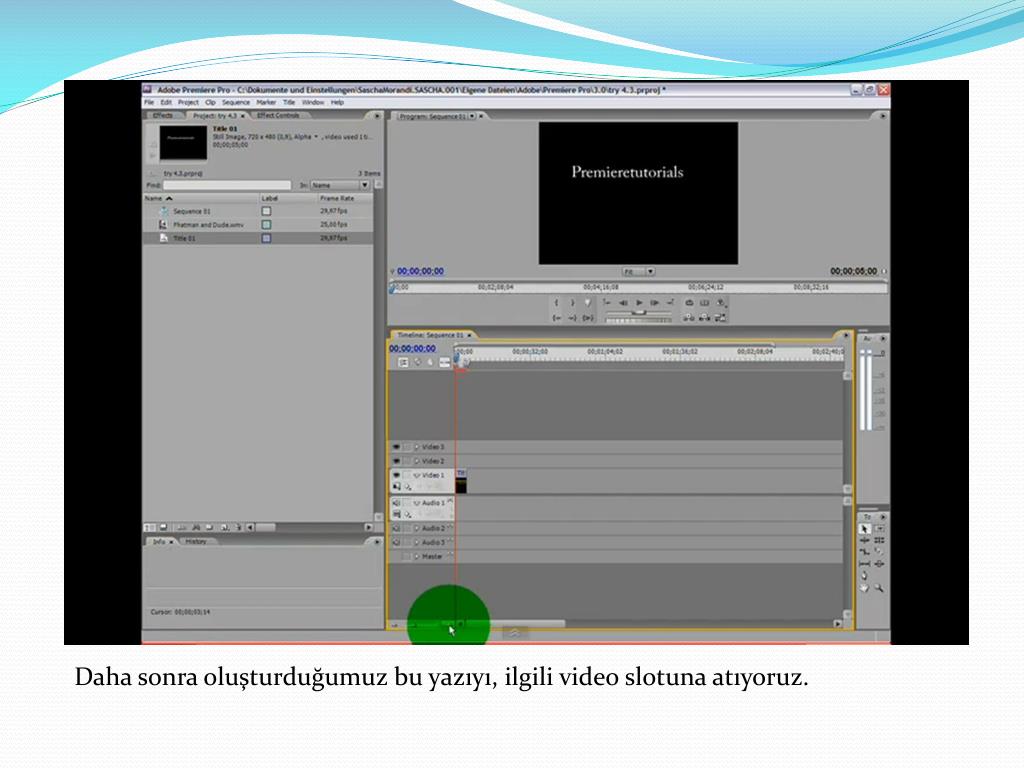The image size is (1024, 768).
Task: Toggle lock box on Video 1 track
Action: [x=407, y=475]
